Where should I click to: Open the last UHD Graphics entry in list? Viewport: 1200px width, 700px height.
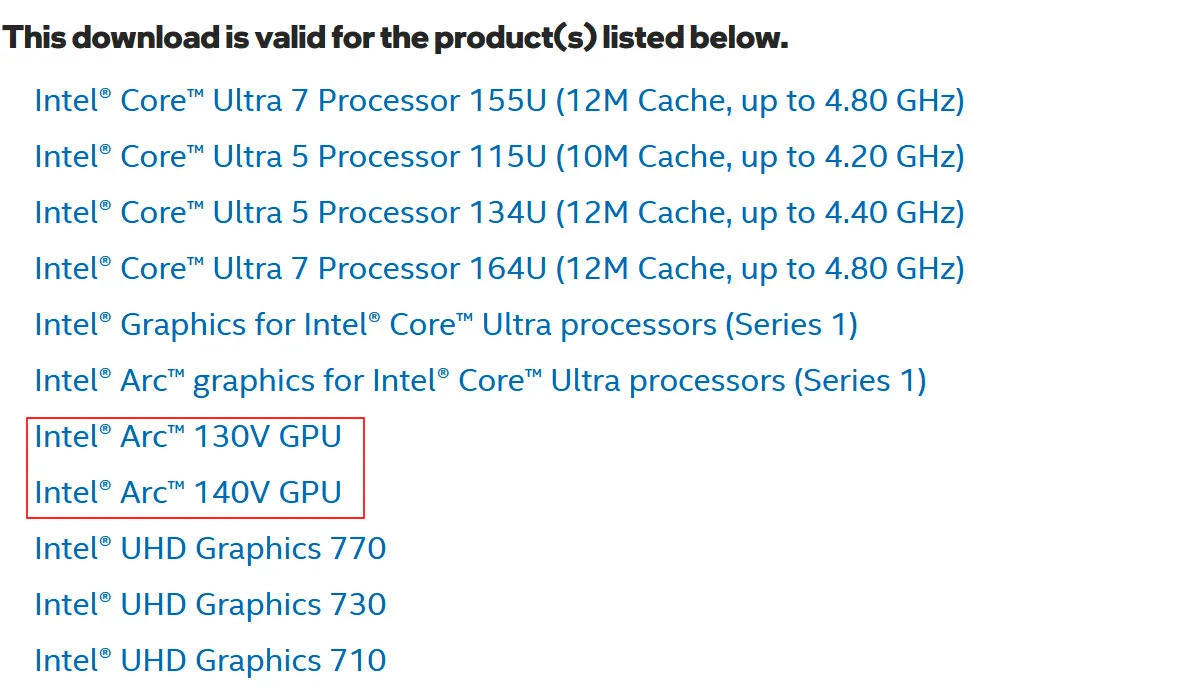point(210,661)
